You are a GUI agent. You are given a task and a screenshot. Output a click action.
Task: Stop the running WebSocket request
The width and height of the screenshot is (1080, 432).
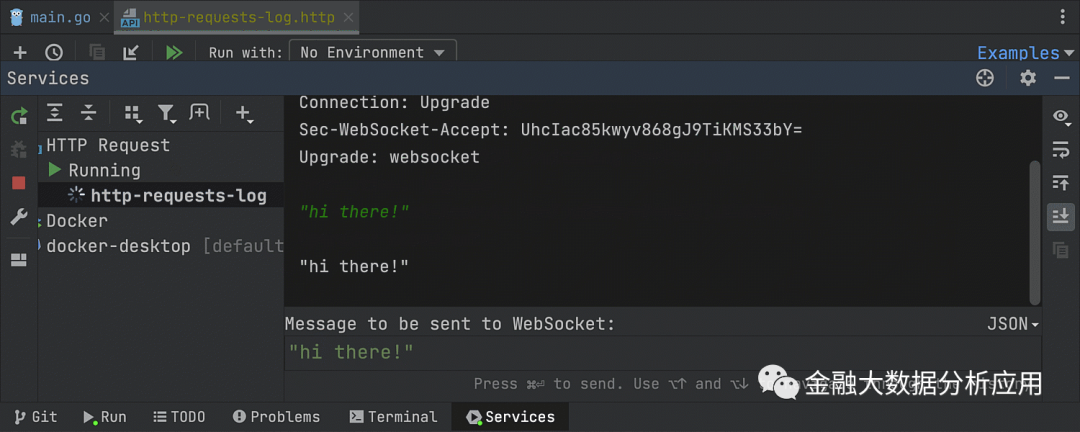tap(19, 183)
